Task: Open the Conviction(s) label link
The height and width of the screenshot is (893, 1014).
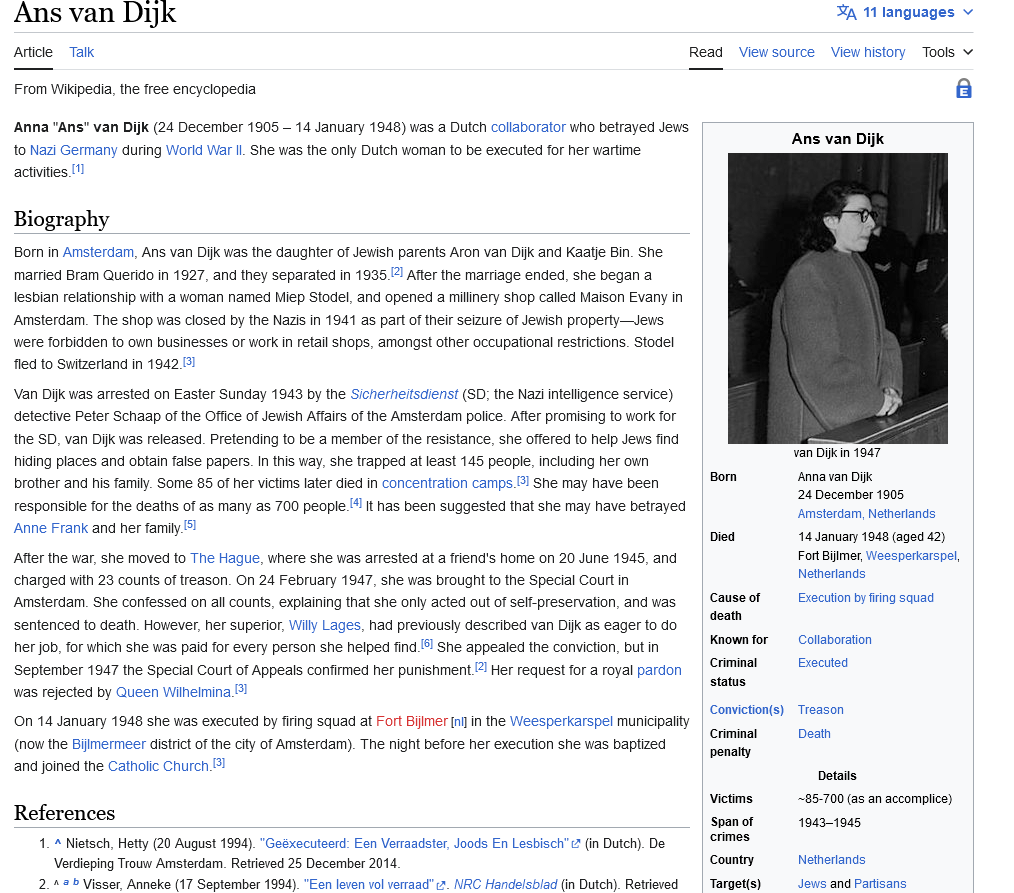Action: click(x=747, y=710)
